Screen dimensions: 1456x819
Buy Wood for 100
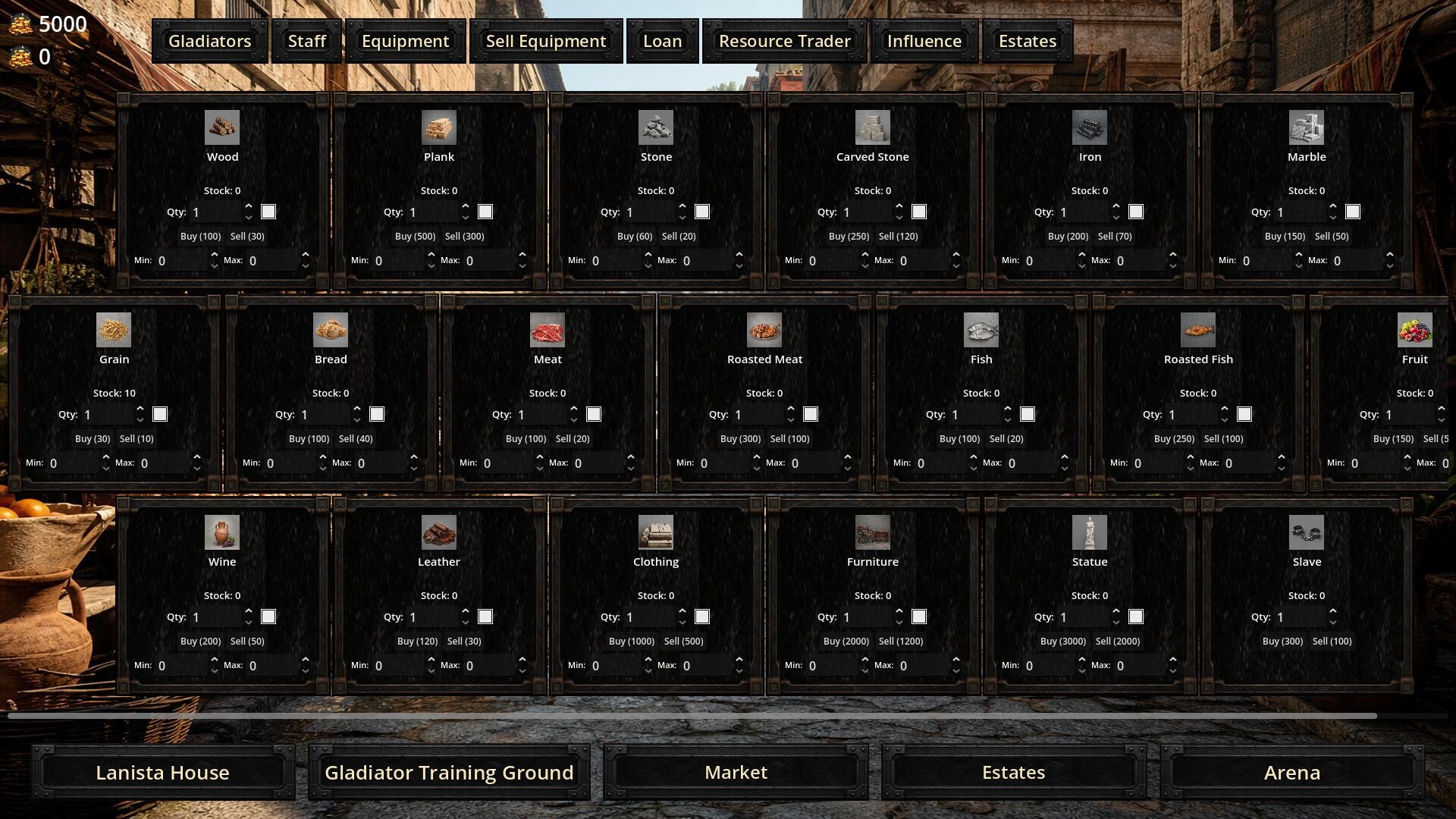click(200, 237)
